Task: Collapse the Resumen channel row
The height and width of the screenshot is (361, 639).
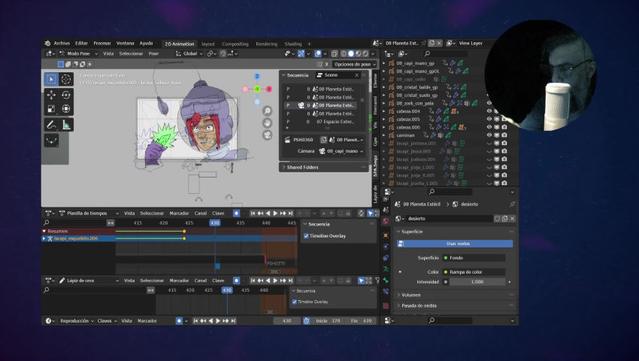Action: tap(44, 231)
